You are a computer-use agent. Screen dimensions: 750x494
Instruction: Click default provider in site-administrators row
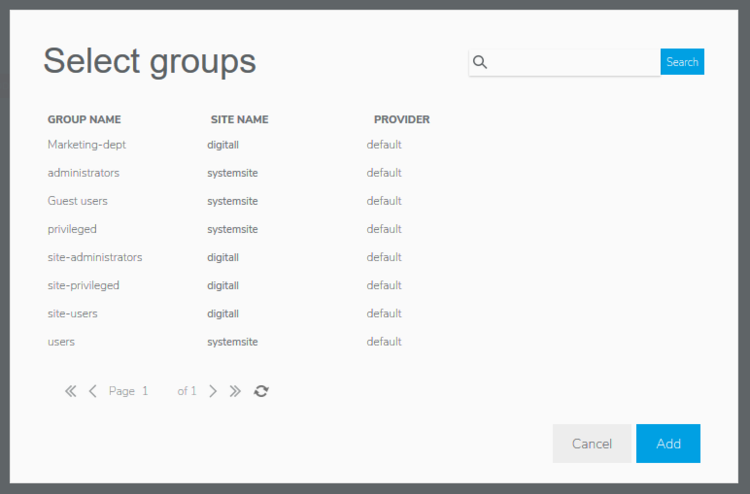(x=384, y=257)
